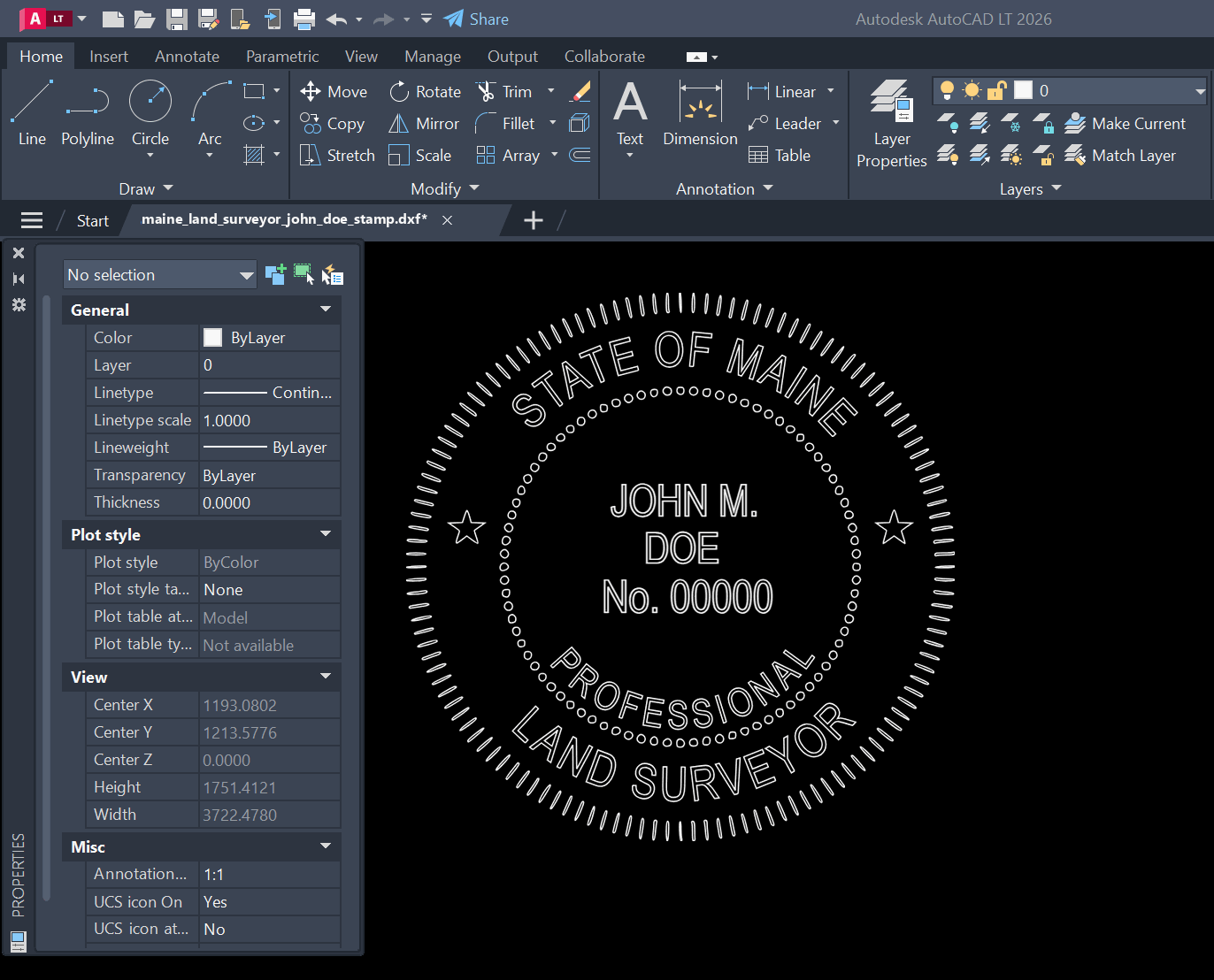The image size is (1214, 980).
Task: Select the Arc tool
Action: click(x=210, y=113)
